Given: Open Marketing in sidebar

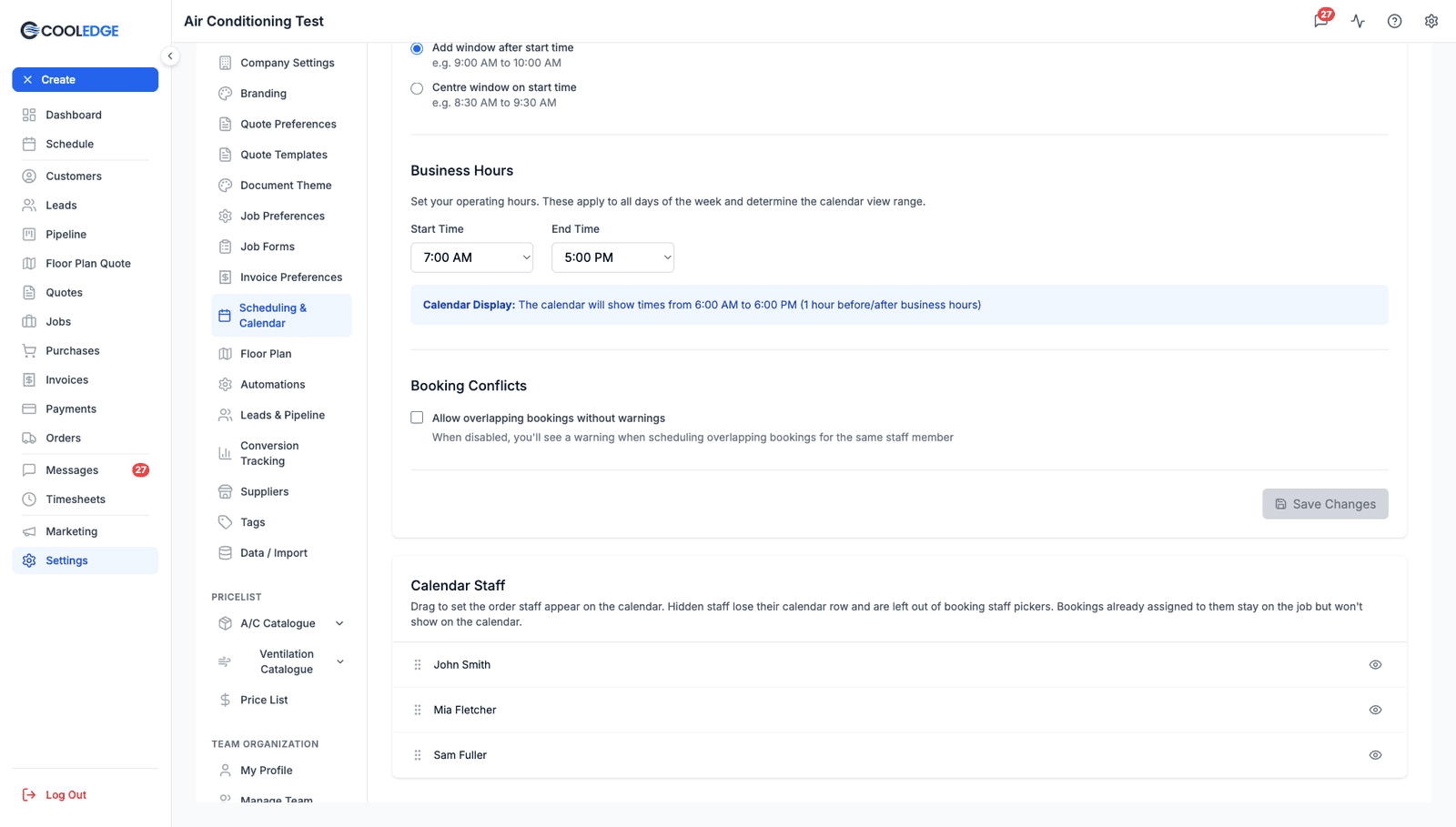Looking at the screenshot, I should 86,531.
